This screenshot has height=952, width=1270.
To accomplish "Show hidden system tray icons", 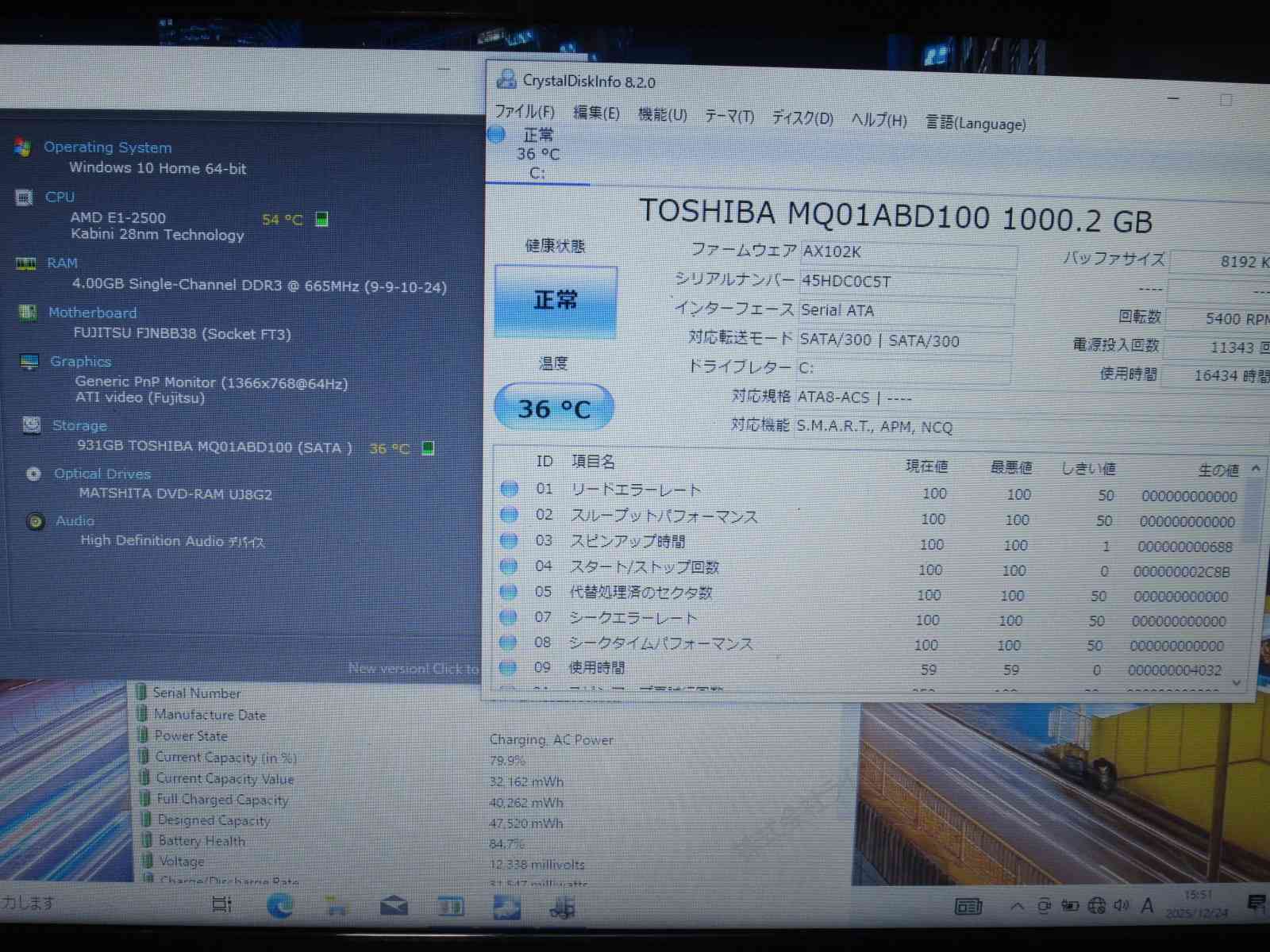I will click(x=1017, y=906).
